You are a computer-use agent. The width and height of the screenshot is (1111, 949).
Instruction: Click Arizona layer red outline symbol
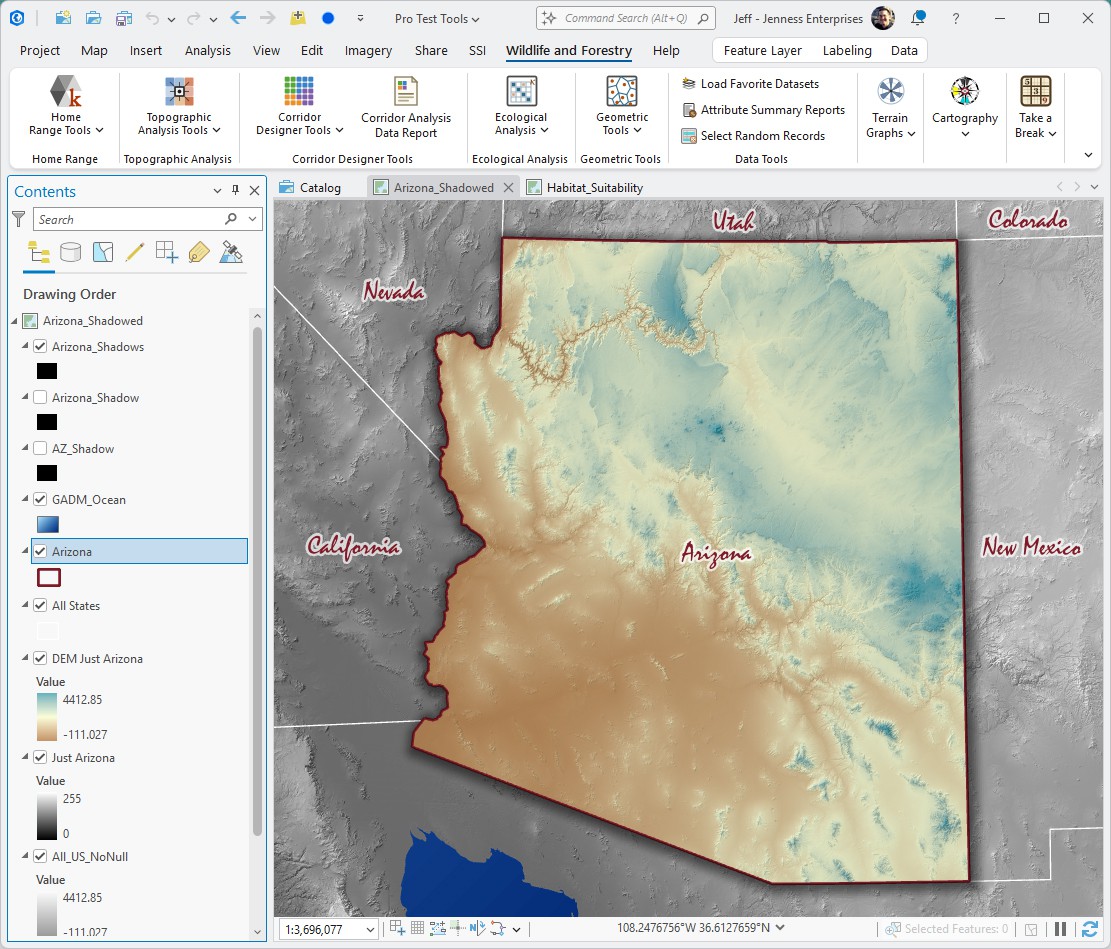[49, 578]
